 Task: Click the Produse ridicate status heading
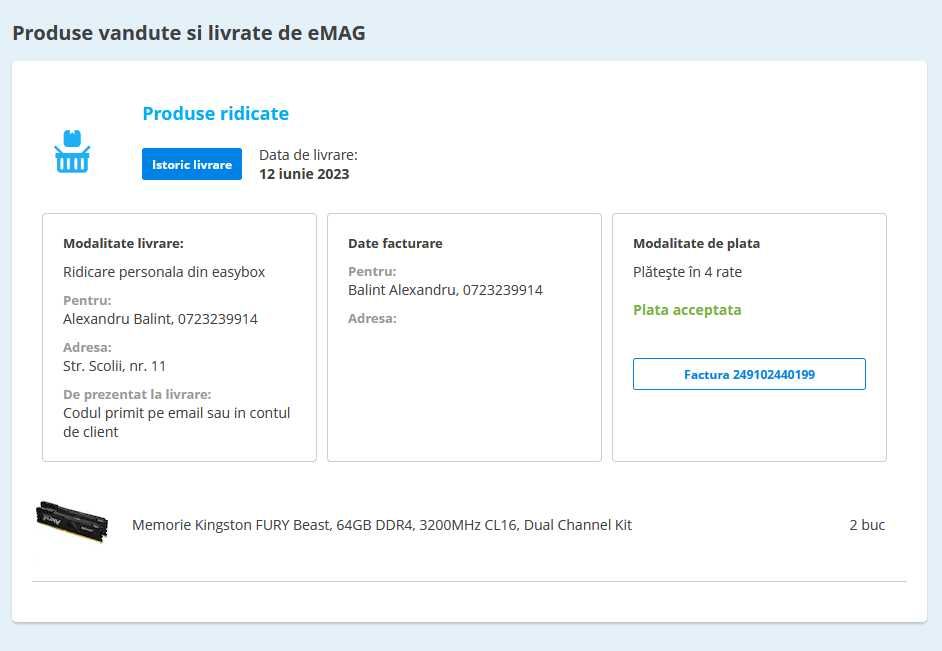click(216, 114)
